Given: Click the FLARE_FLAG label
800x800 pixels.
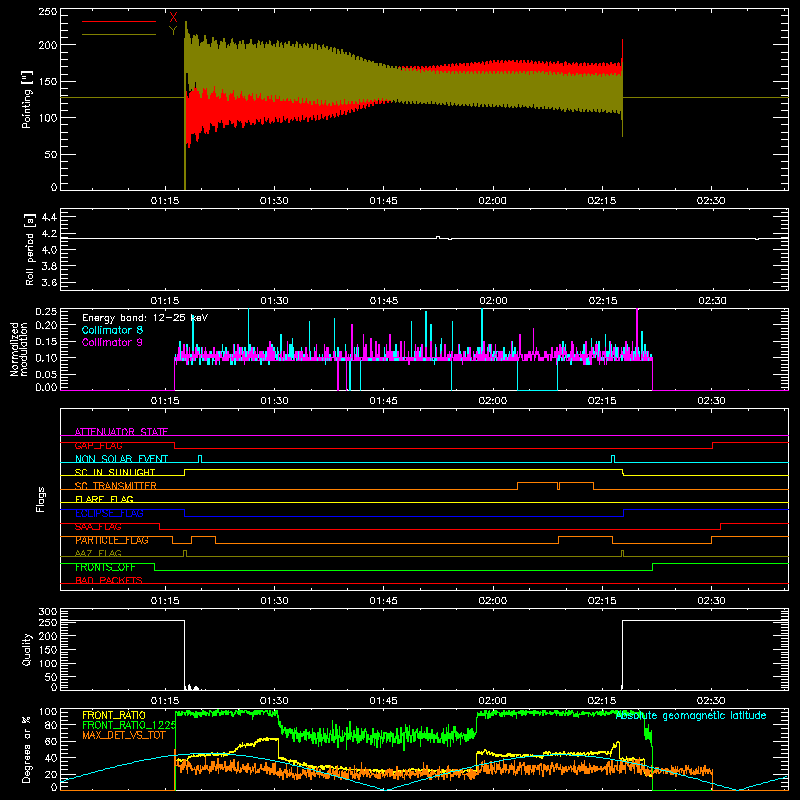Looking at the screenshot, I should (x=104, y=499).
